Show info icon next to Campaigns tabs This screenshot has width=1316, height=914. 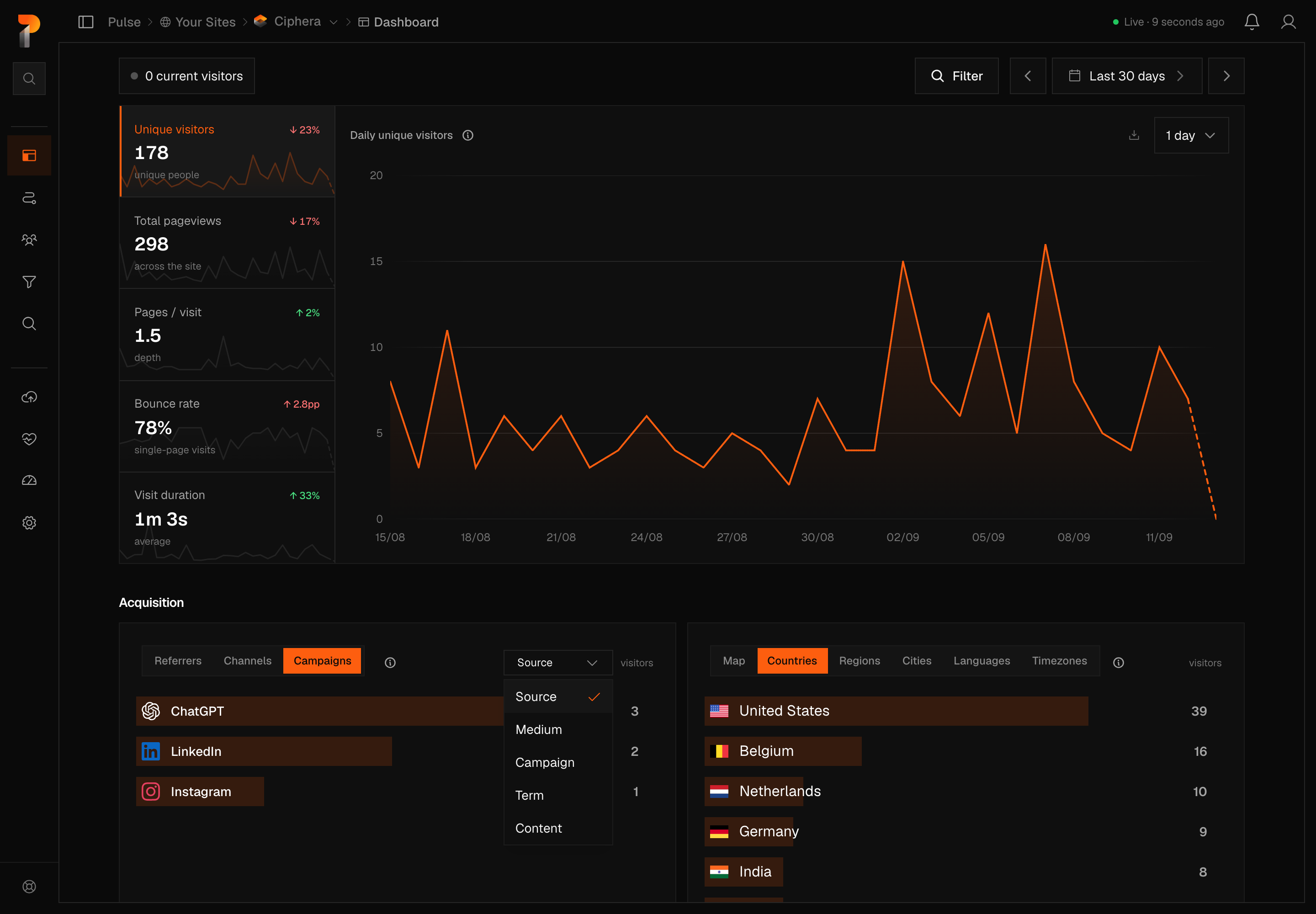390,663
